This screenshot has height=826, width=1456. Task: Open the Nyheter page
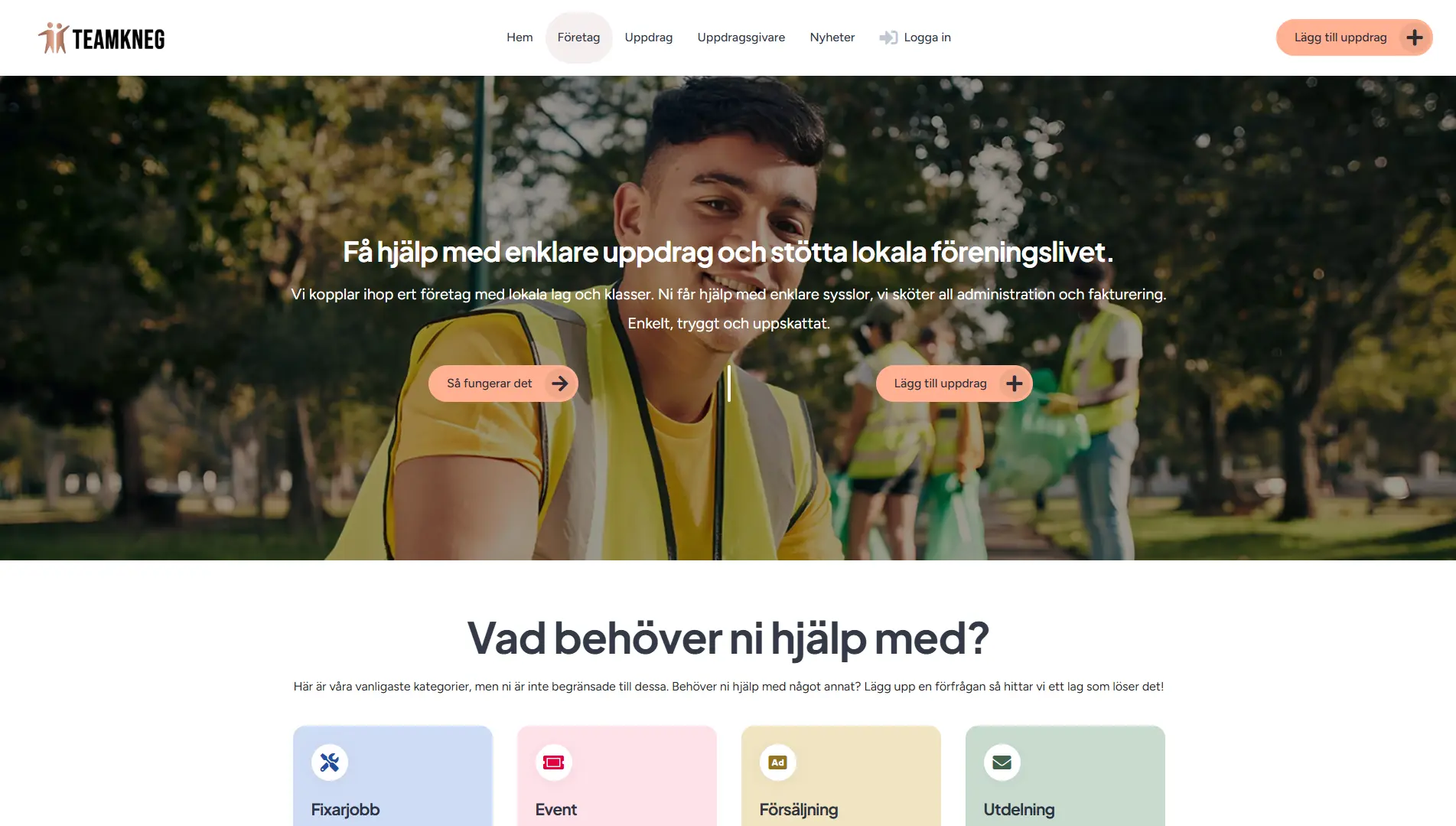(x=832, y=38)
